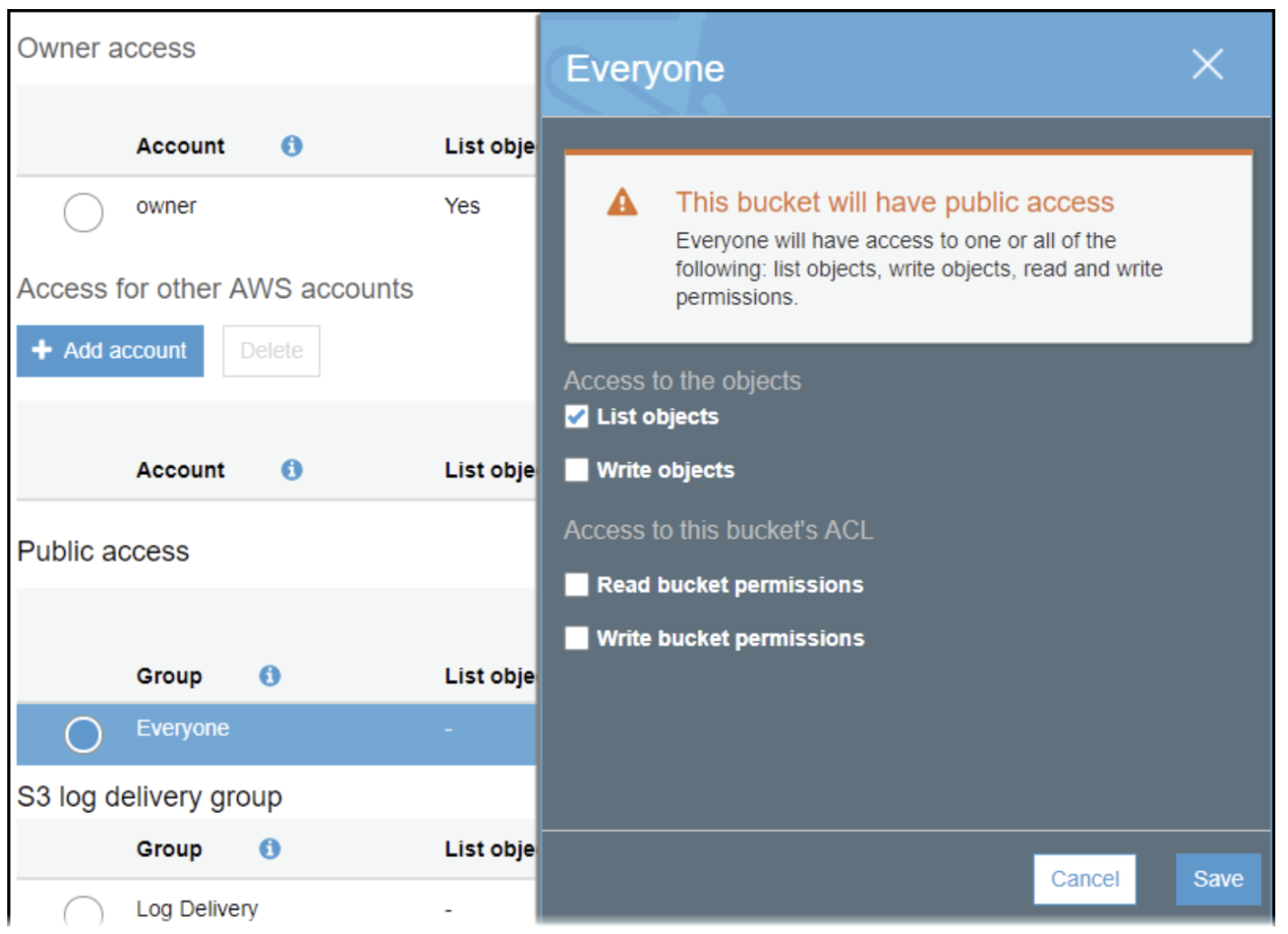Save the Everyone permission settings
The height and width of the screenshot is (934, 1288).
[1217, 879]
